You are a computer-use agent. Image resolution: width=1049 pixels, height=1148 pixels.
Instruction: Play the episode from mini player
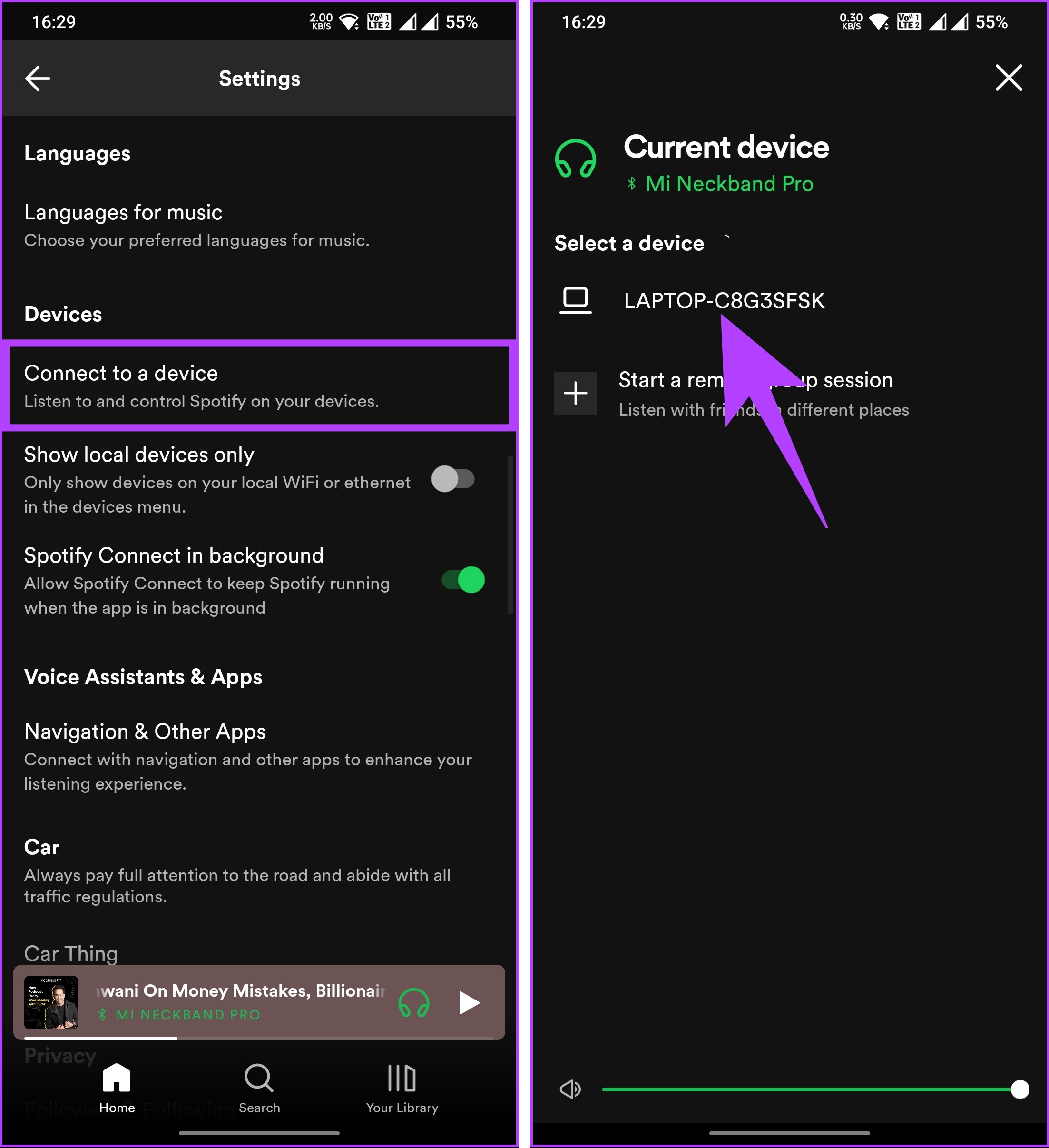469,1002
